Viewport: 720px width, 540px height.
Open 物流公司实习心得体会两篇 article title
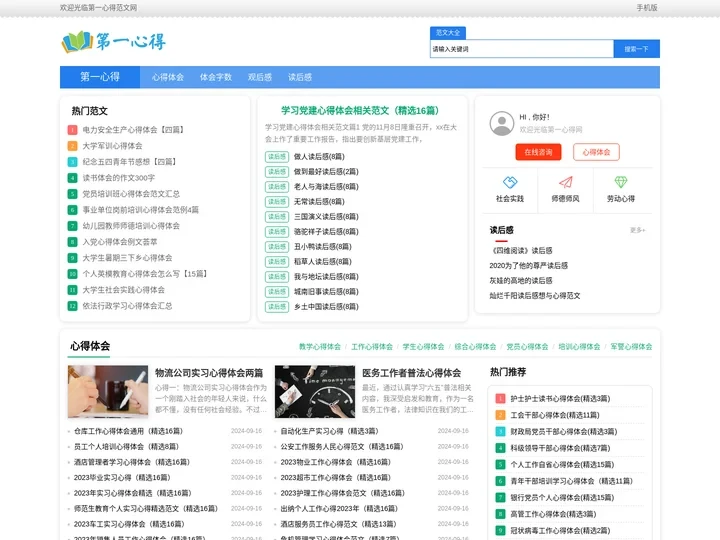click(209, 373)
